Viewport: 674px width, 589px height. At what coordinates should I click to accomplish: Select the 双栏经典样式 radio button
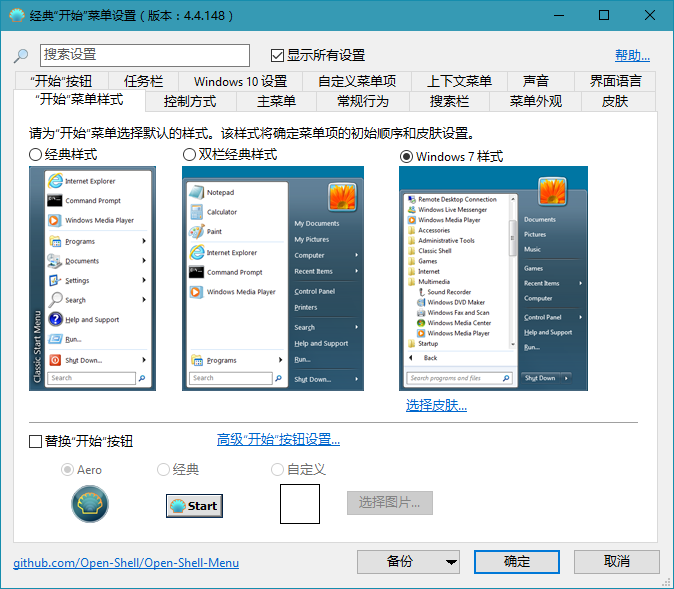tap(190, 155)
